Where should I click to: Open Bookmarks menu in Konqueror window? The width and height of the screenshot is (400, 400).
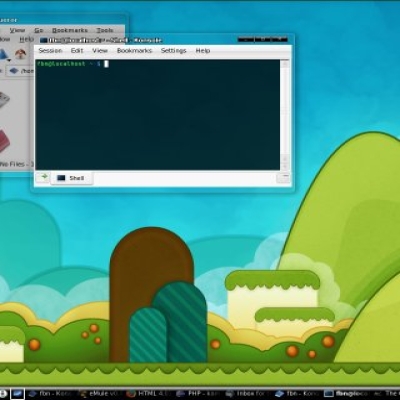(70, 30)
